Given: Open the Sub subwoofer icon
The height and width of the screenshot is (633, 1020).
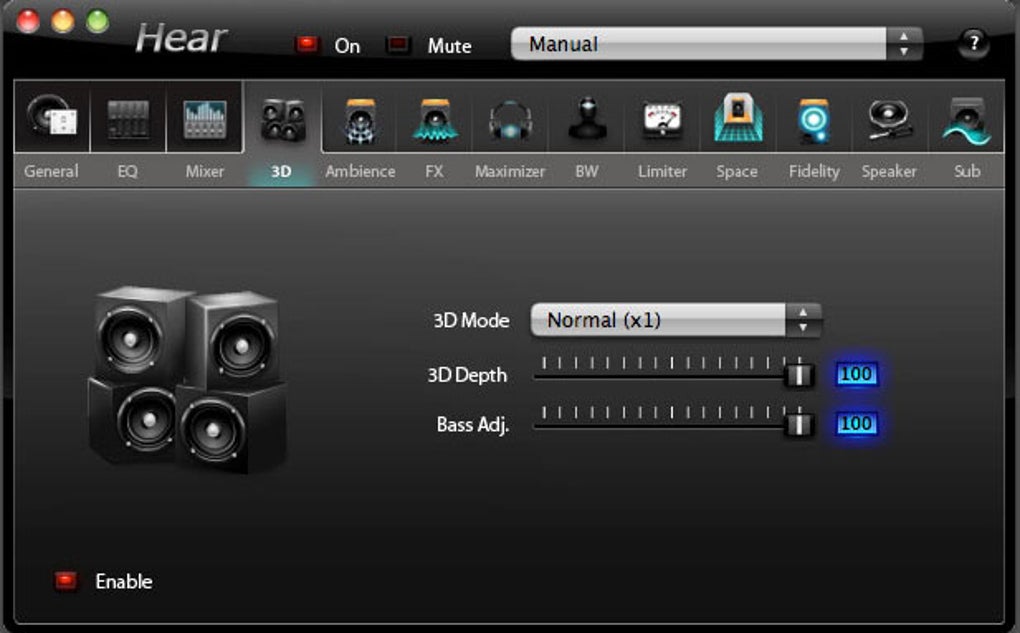Looking at the screenshot, I should point(967,121).
